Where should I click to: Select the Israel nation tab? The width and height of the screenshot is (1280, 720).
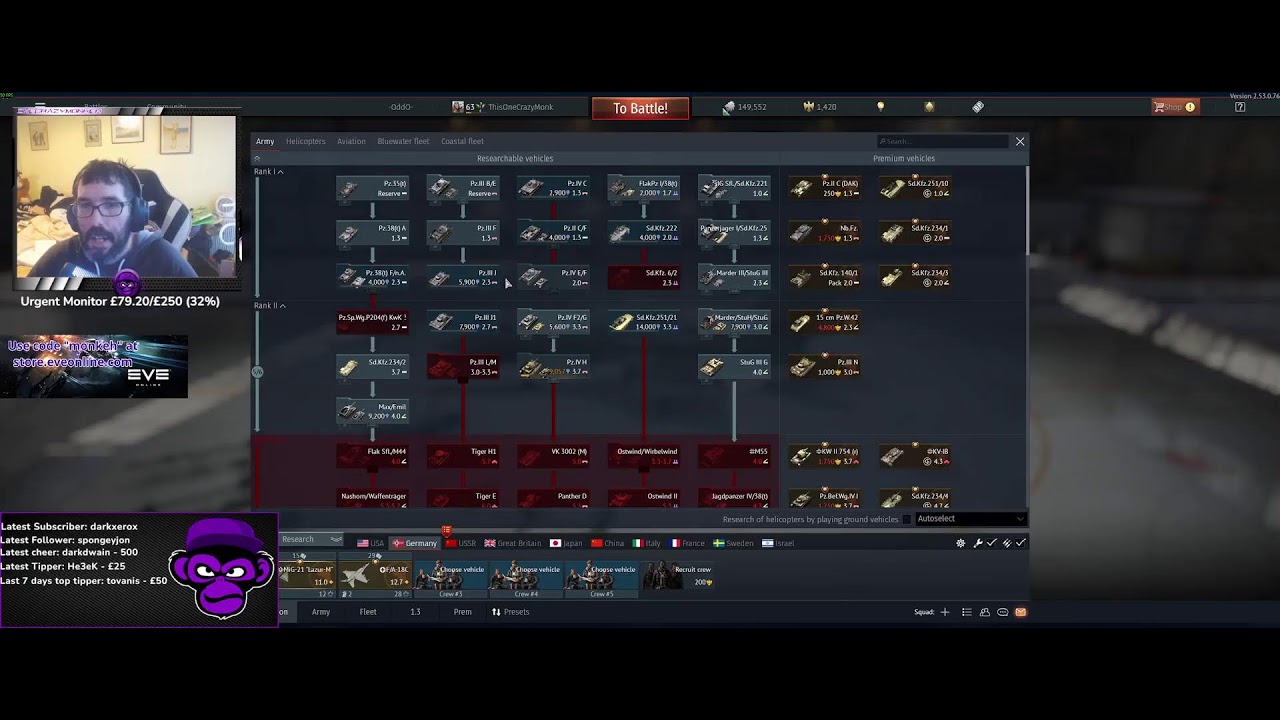point(778,543)
